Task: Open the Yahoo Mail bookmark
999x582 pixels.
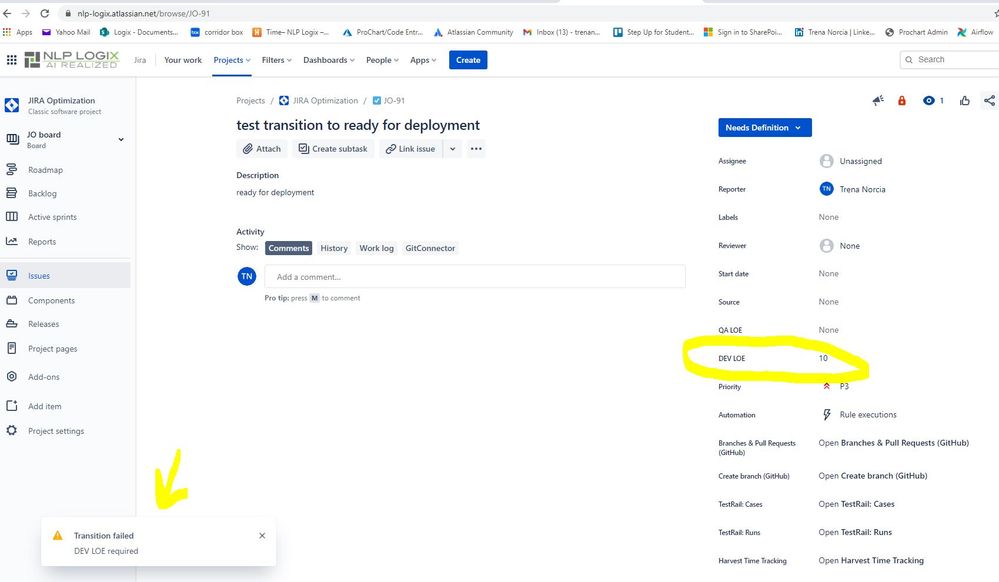Action: [x=66, y=32]
